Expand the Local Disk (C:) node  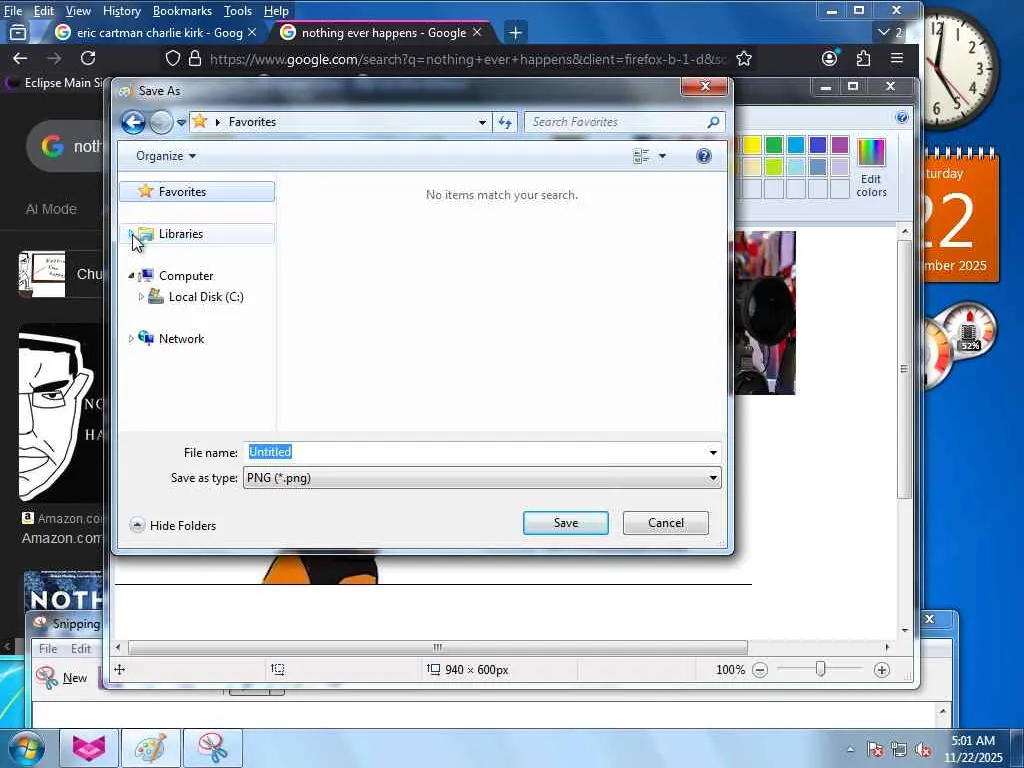click(x=141, y=296)
